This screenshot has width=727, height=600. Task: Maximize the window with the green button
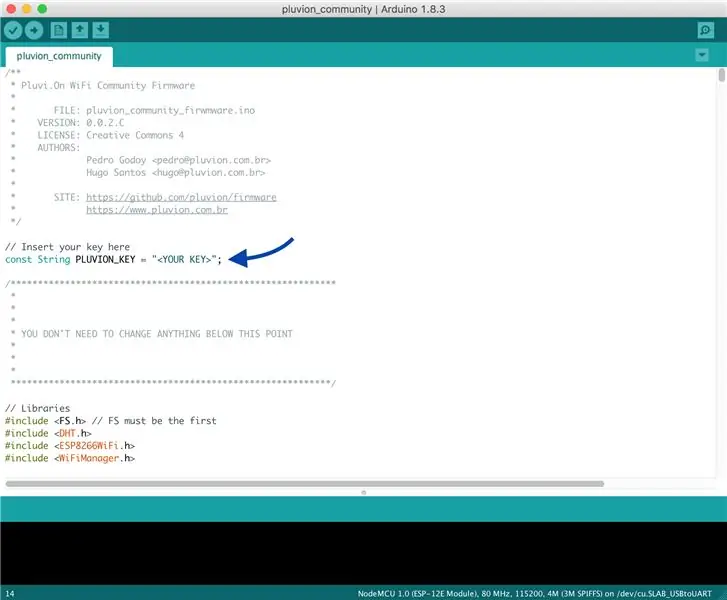click(x=42, y=9)
